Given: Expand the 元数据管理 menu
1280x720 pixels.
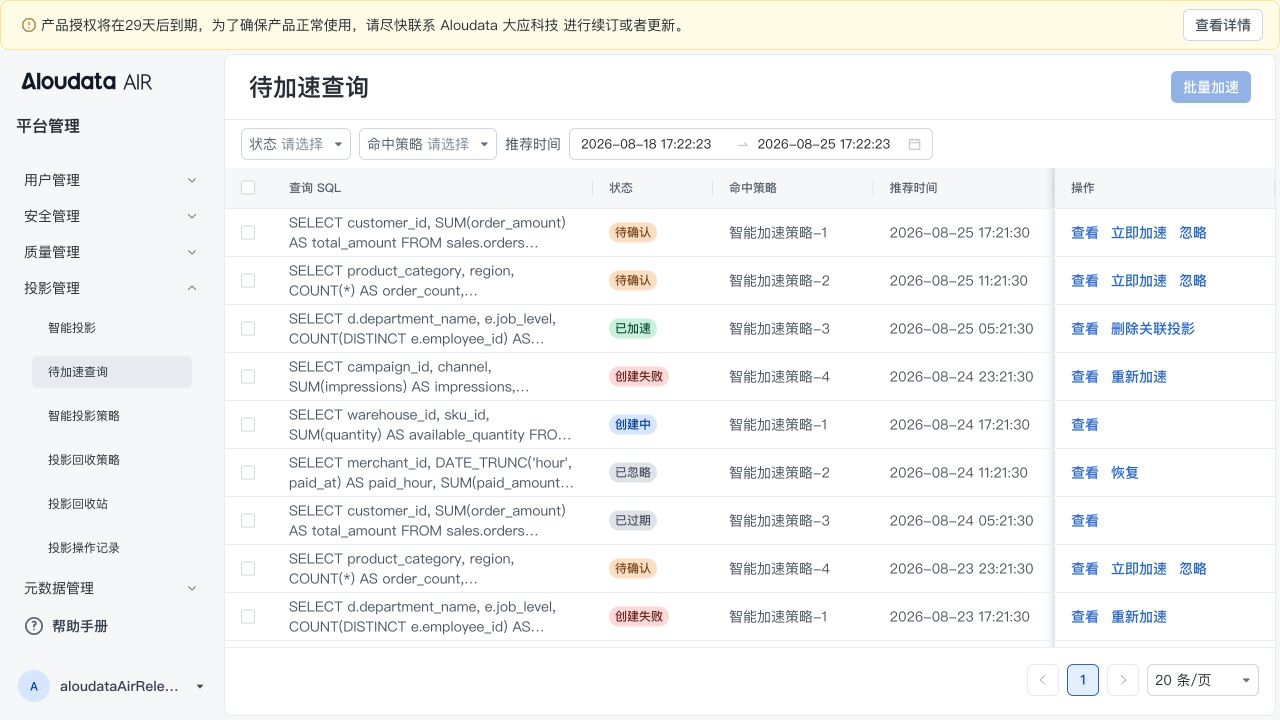Looking at the screenshot, I should click(x=110, y=588).
